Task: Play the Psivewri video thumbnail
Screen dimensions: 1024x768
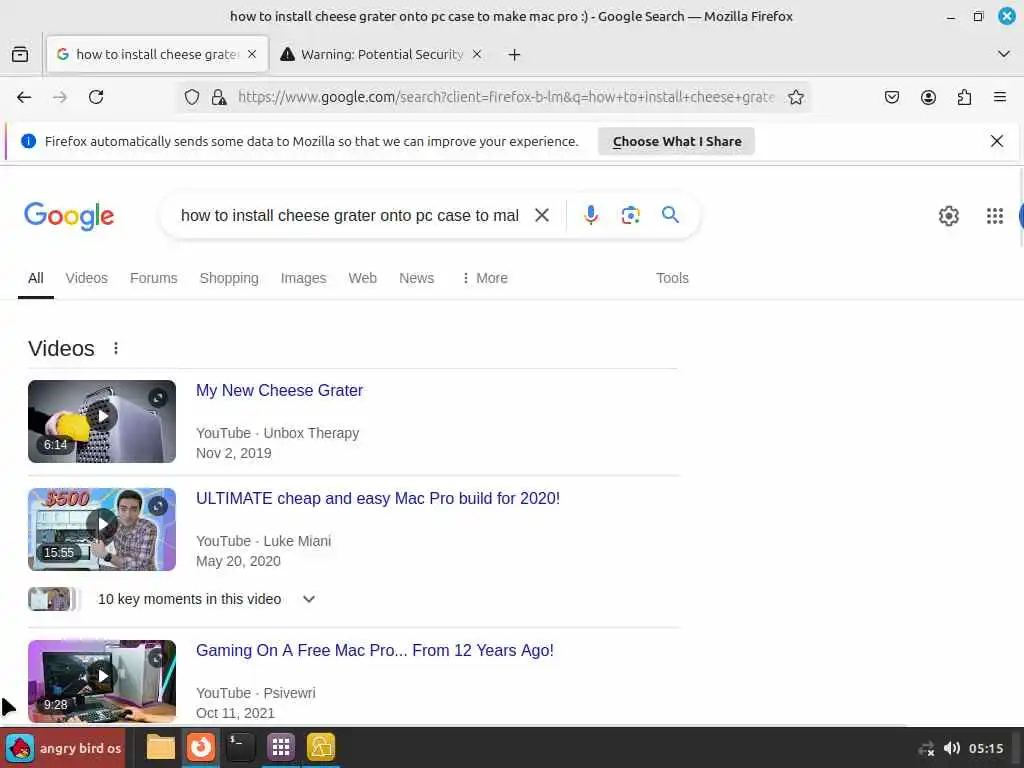Action: point(102,681)
